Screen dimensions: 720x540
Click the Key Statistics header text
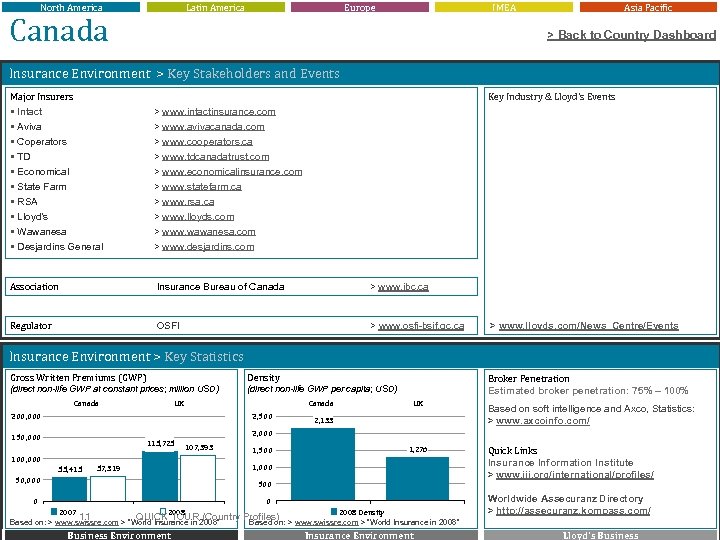[x=204, y=357]
